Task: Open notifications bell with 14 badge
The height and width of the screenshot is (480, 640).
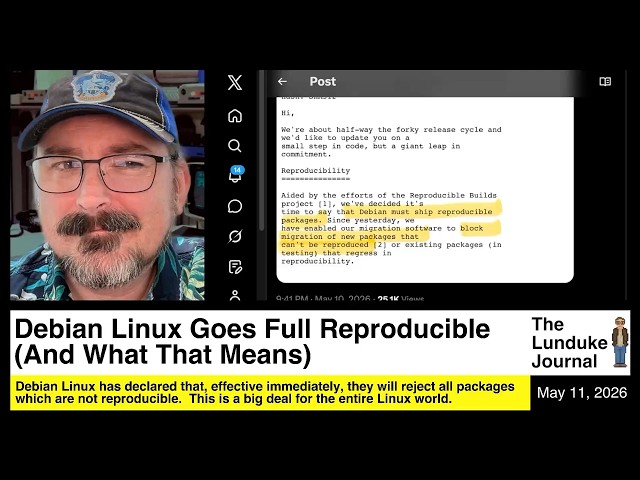Action: 236,174
